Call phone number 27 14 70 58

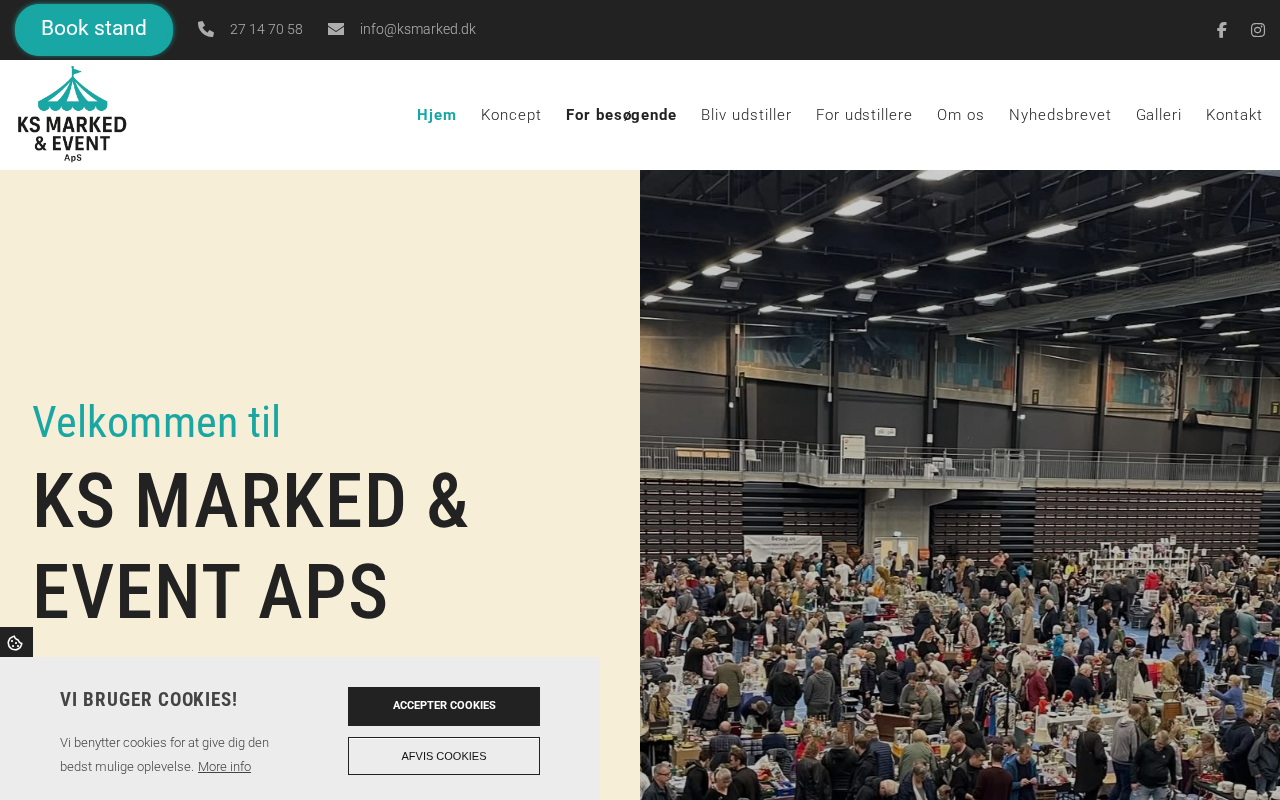click(266, 29)
